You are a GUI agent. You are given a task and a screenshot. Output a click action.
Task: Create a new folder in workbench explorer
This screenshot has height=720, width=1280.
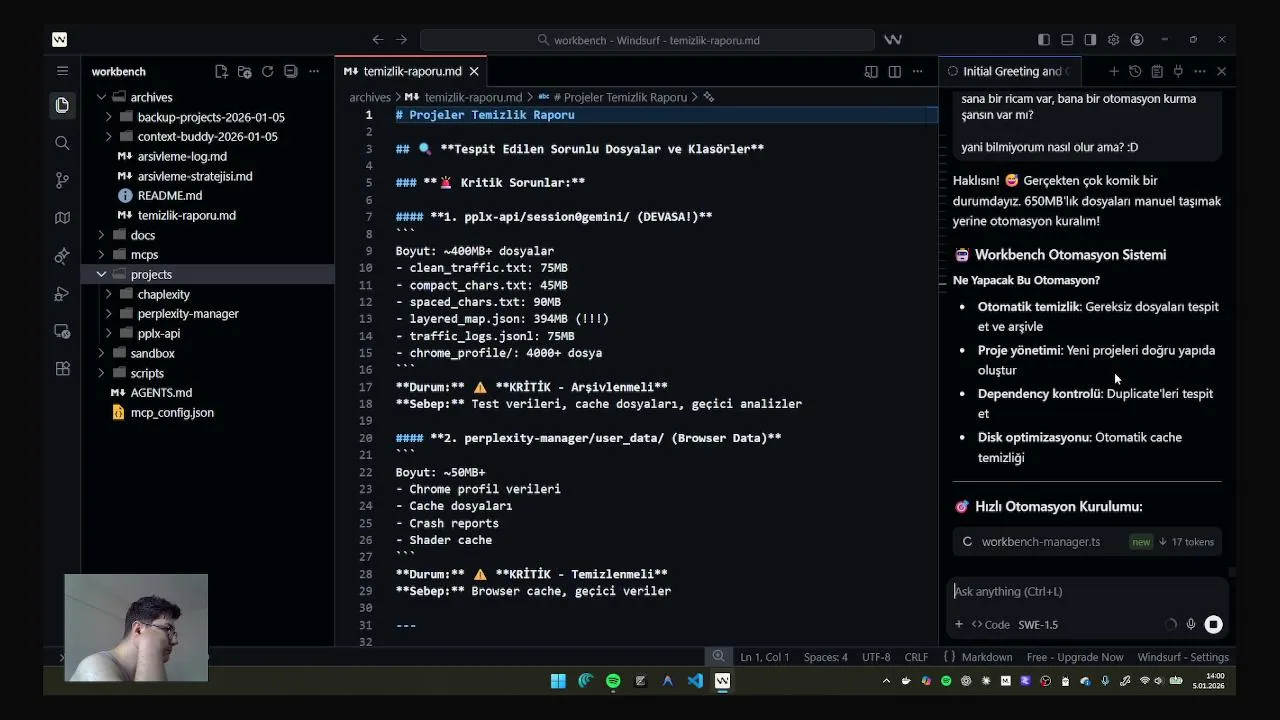tap(244, 71)
